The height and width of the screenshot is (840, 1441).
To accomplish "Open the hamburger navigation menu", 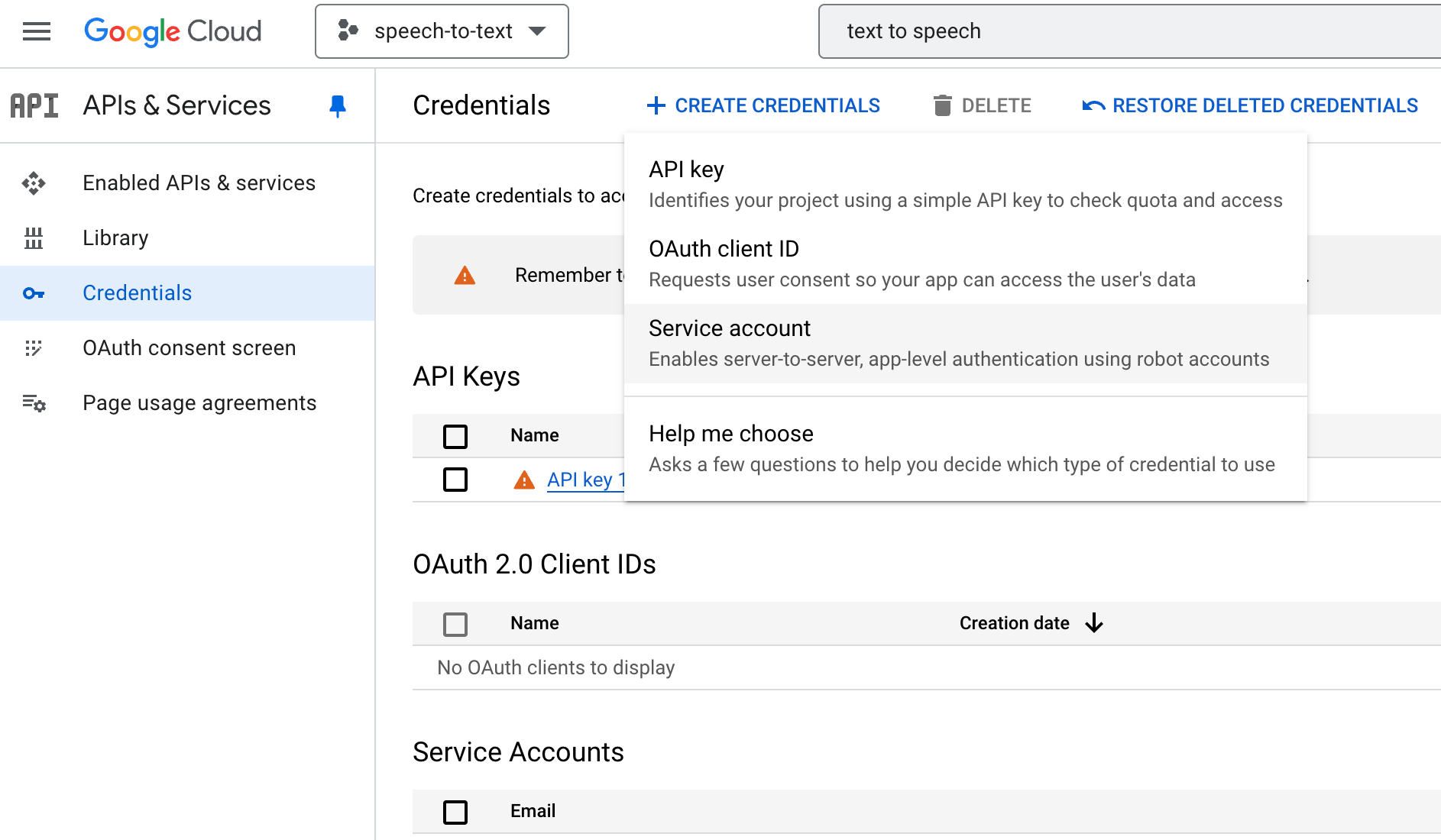I will point(36,31).
